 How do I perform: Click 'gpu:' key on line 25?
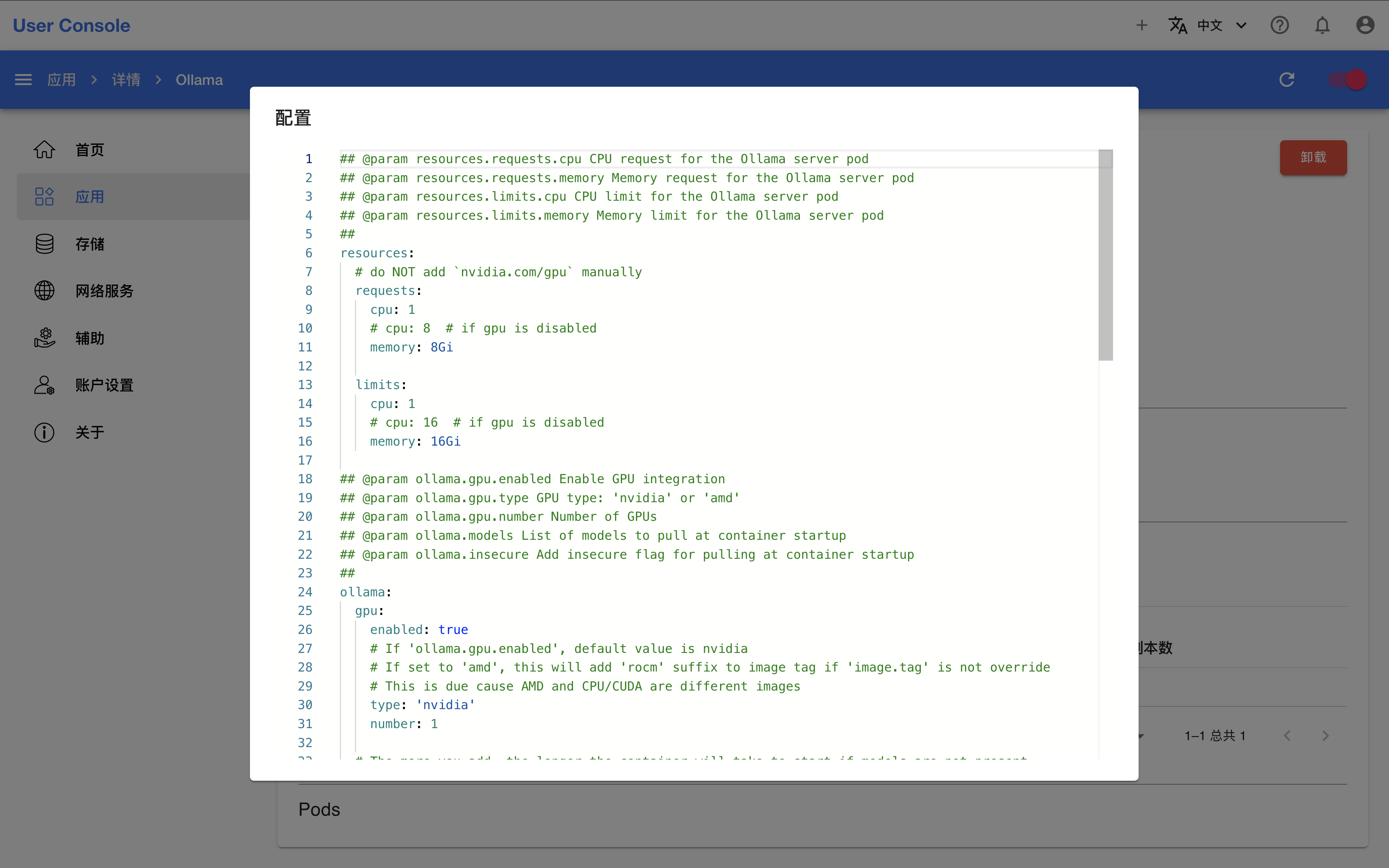point(370,611)
